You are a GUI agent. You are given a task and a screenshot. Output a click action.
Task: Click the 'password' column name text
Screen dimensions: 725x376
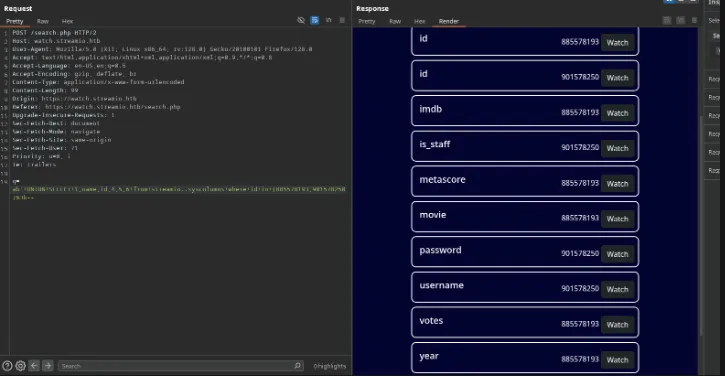(x=440, y=250)
